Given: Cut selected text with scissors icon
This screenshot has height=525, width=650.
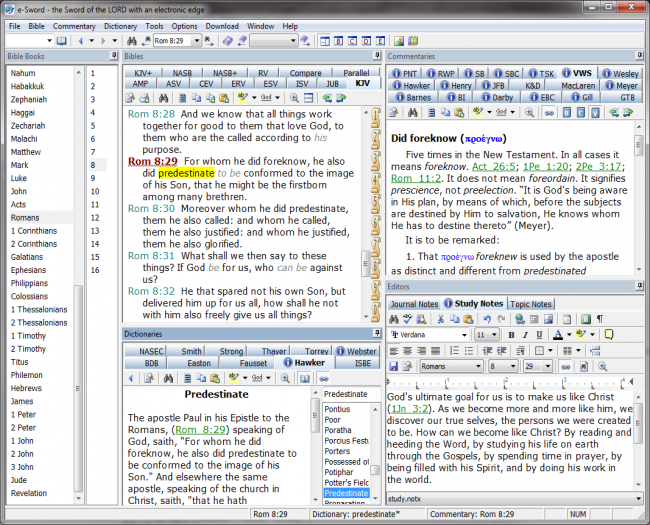Looking at the screenshot, I should (x=441, y=319).
